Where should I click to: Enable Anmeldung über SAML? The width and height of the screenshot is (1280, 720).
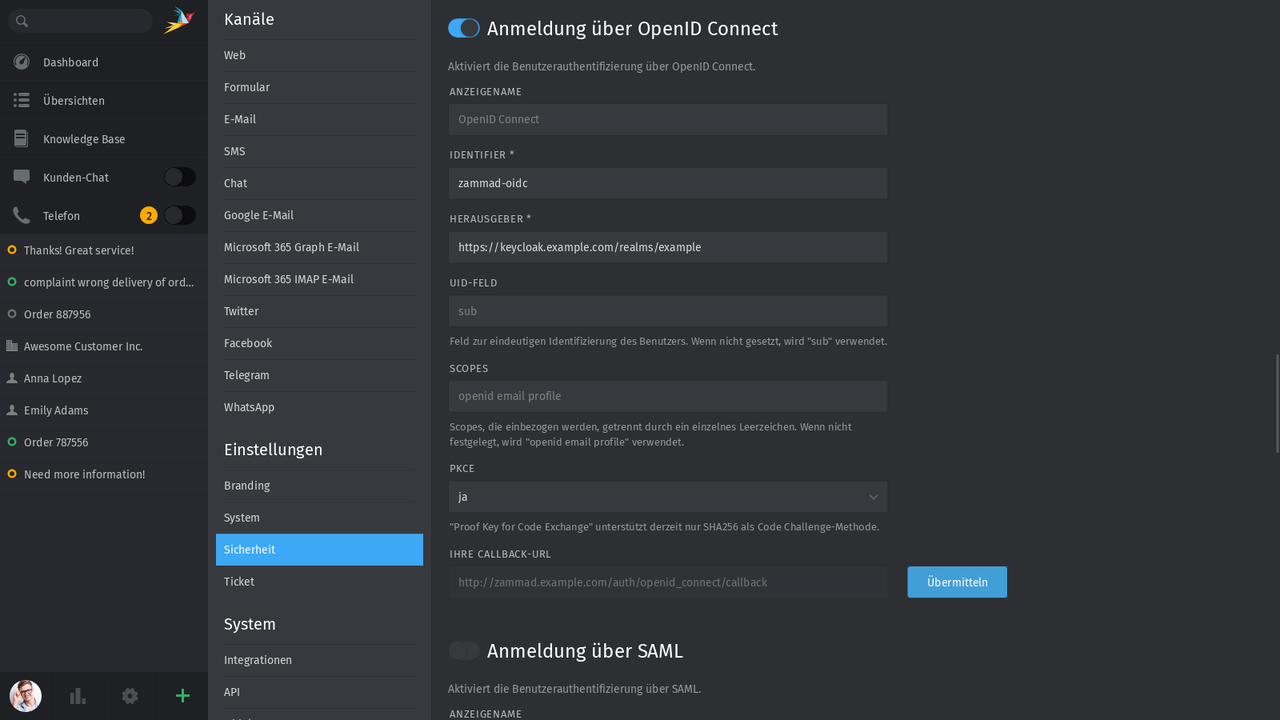[x=464, y=650]
